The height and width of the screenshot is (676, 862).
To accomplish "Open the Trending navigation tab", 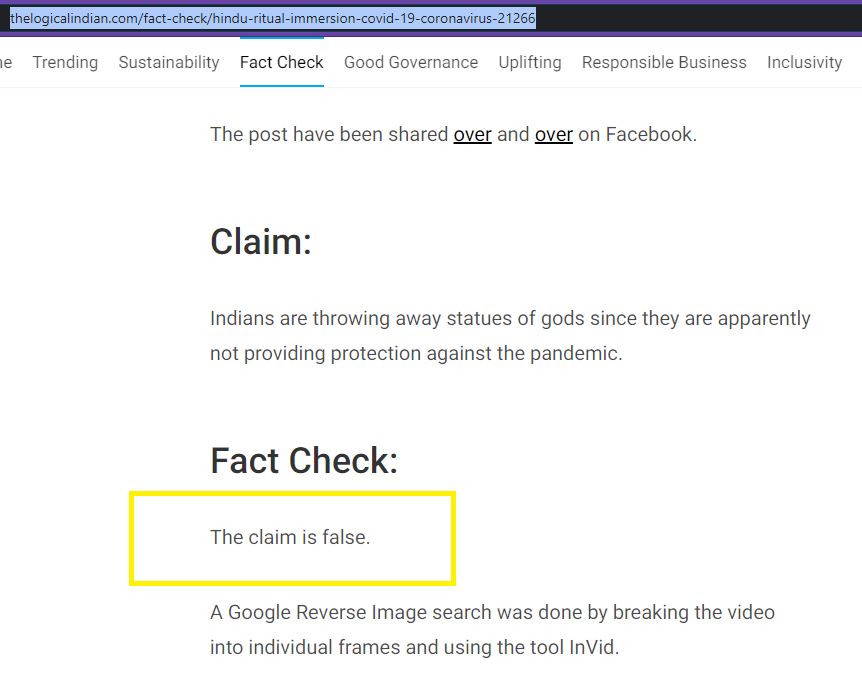I will 65,62.
